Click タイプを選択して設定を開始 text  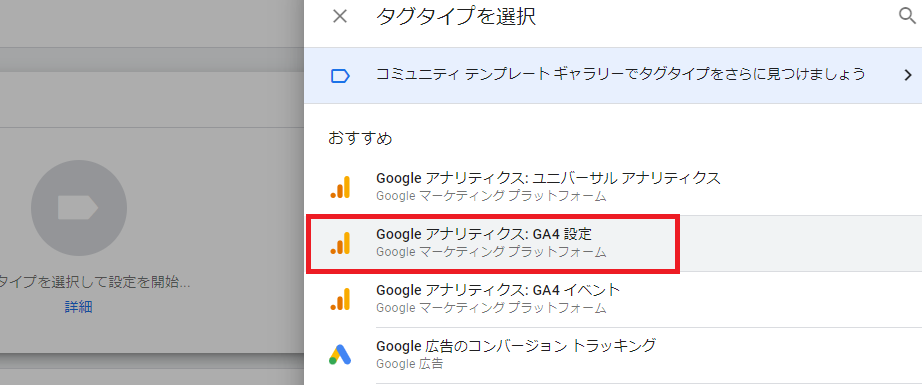pyautogui.click(x=95, y=282)
